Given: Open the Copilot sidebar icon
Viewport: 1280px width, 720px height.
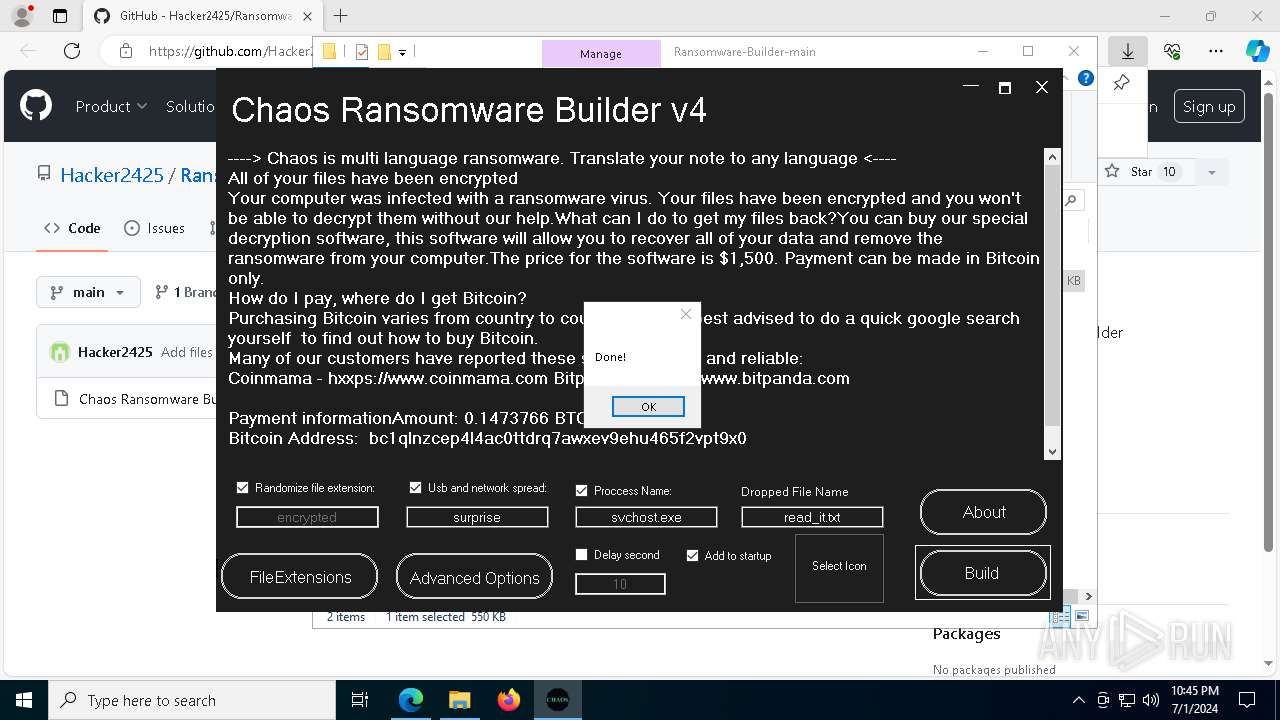Looking at the screenshot, I should click(1257, 51).
